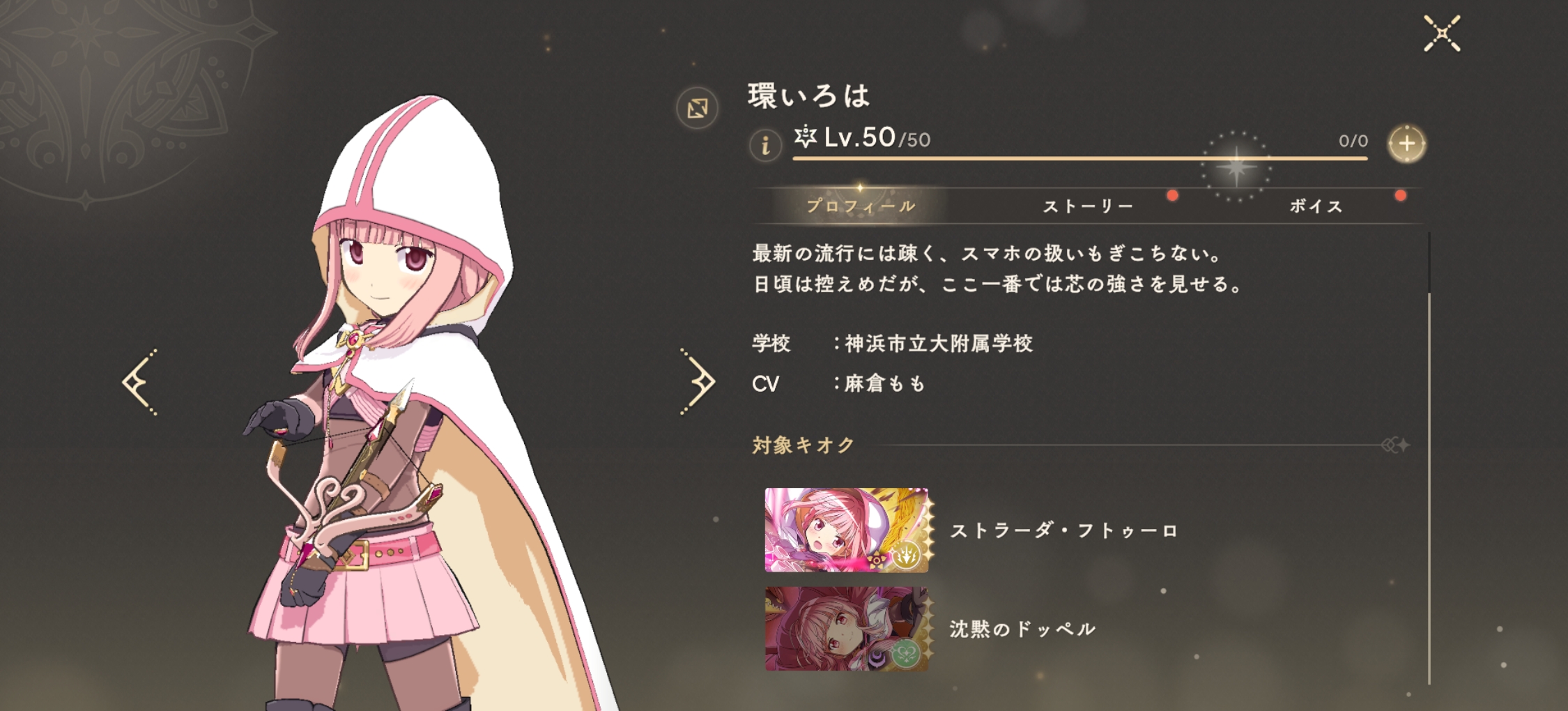Tap the character name 環いろは

click(809, 95)
